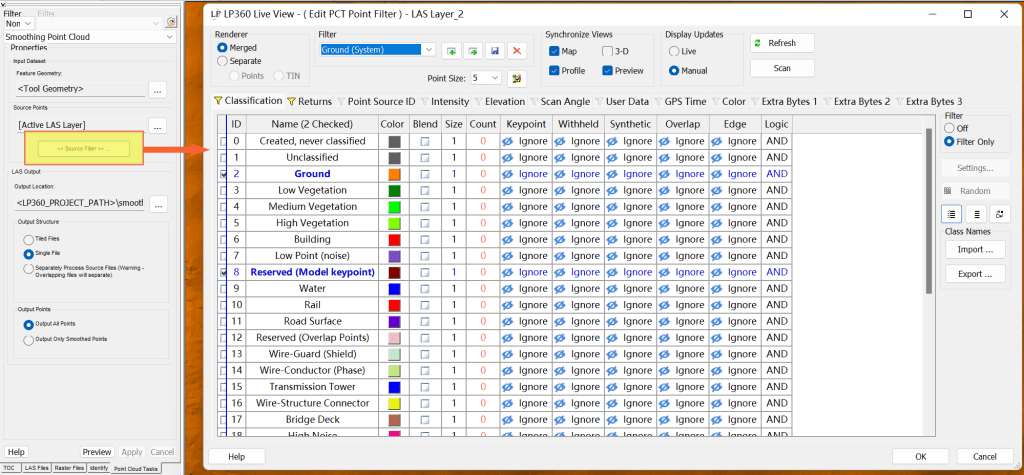Click the middle list icon above Class Names

tap(974, 213)
